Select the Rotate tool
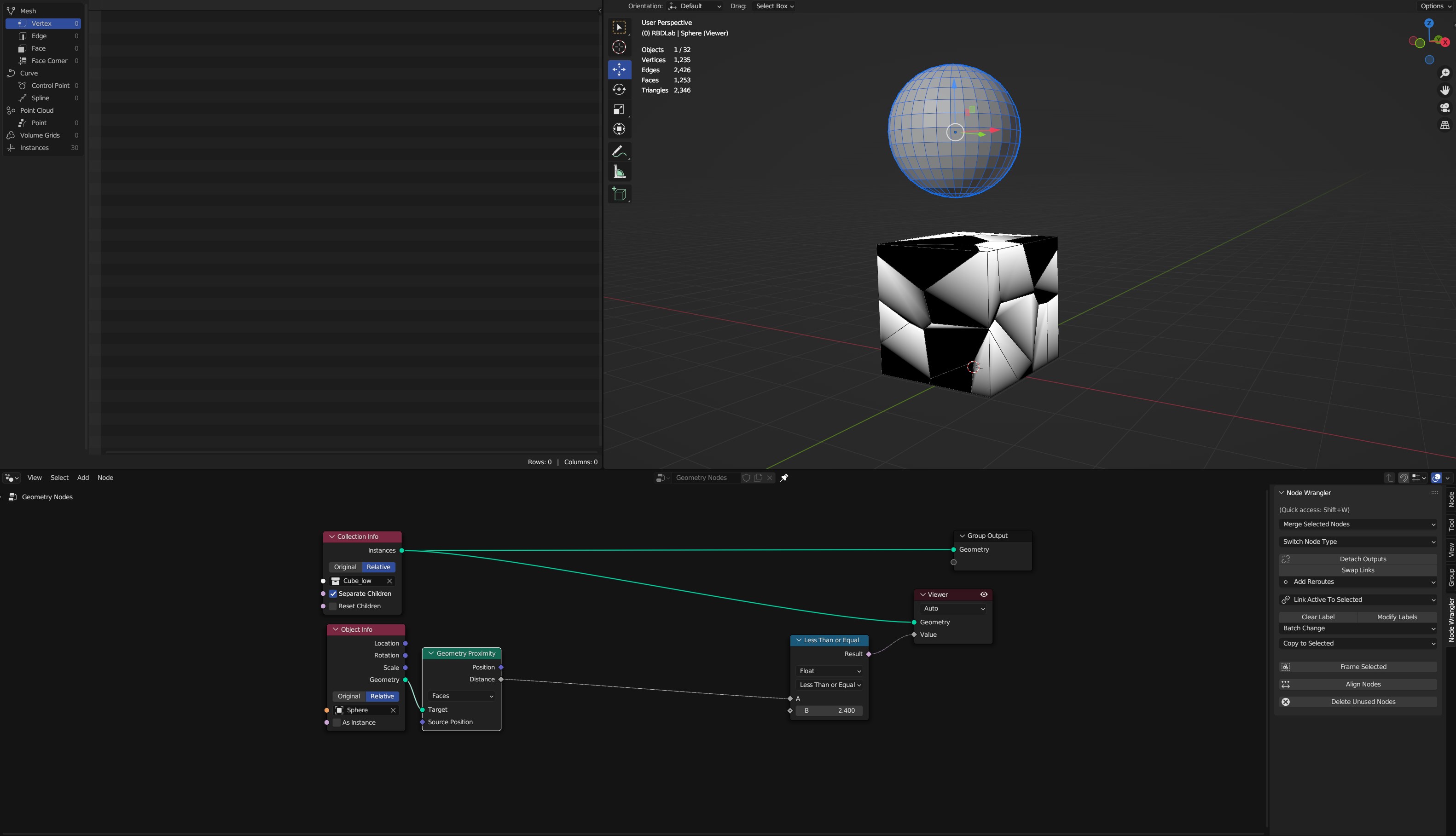1456x836 pixels. click(619, 90)
